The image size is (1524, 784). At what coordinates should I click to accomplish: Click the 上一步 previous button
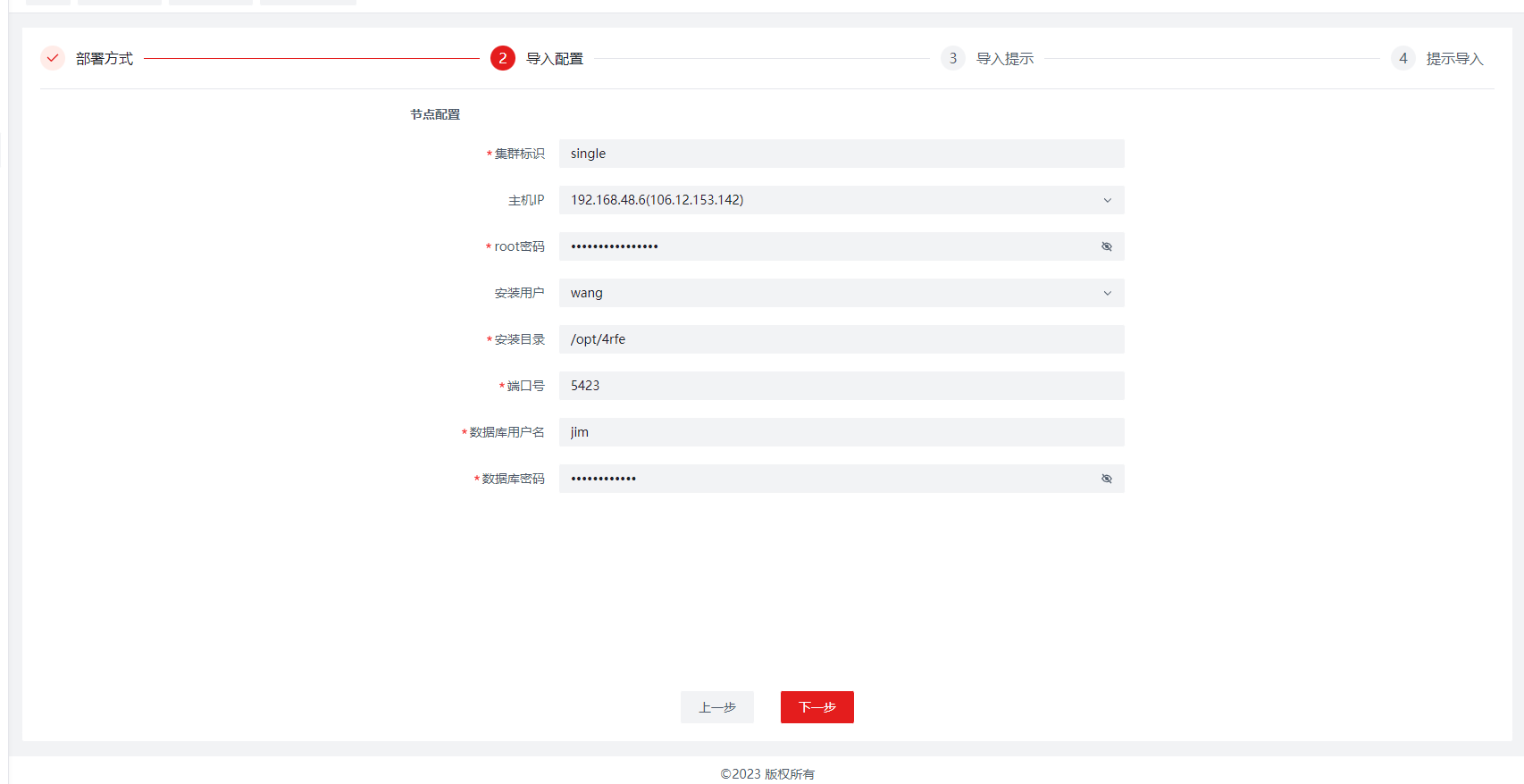point(716,707)
